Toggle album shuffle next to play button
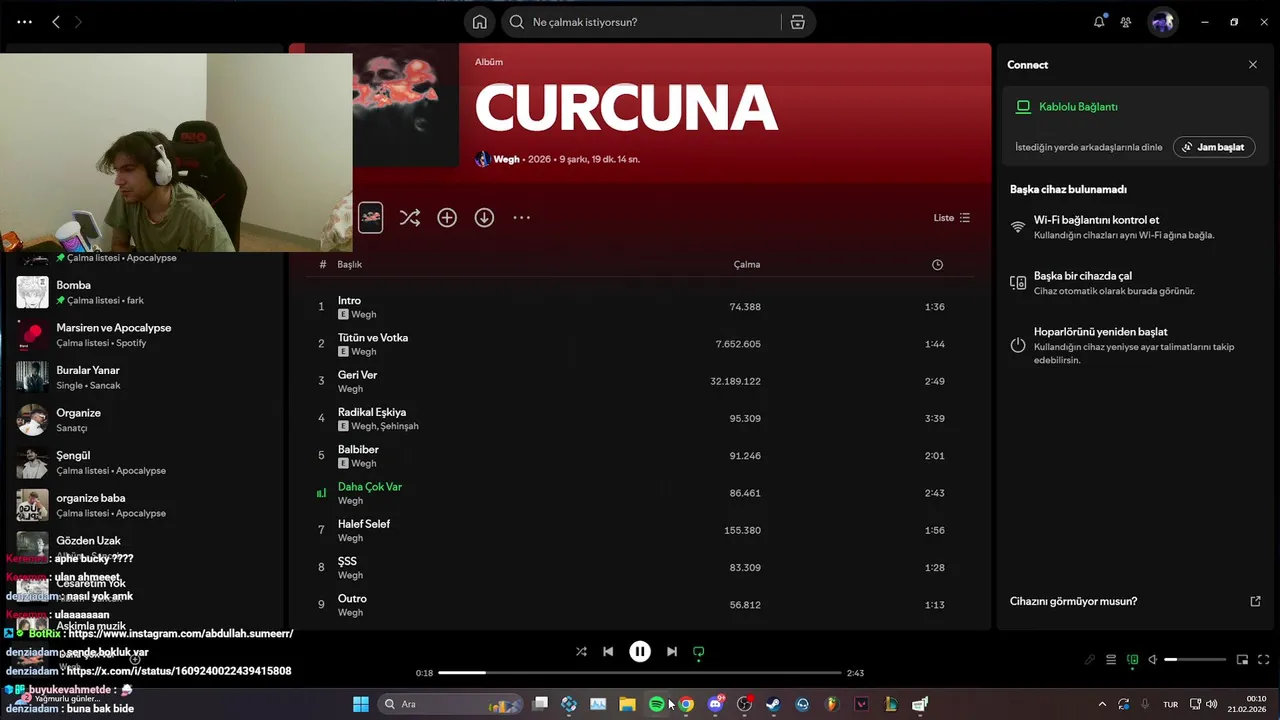The height and width of the screenshot is (720, 1280). point(409,217)
